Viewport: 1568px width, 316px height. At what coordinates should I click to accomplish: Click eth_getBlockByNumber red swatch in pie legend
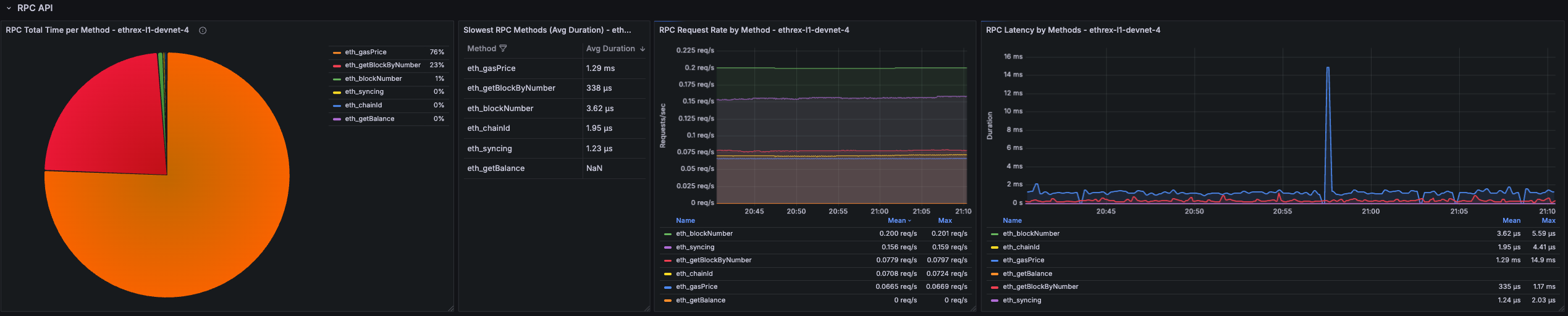[337, 65]
